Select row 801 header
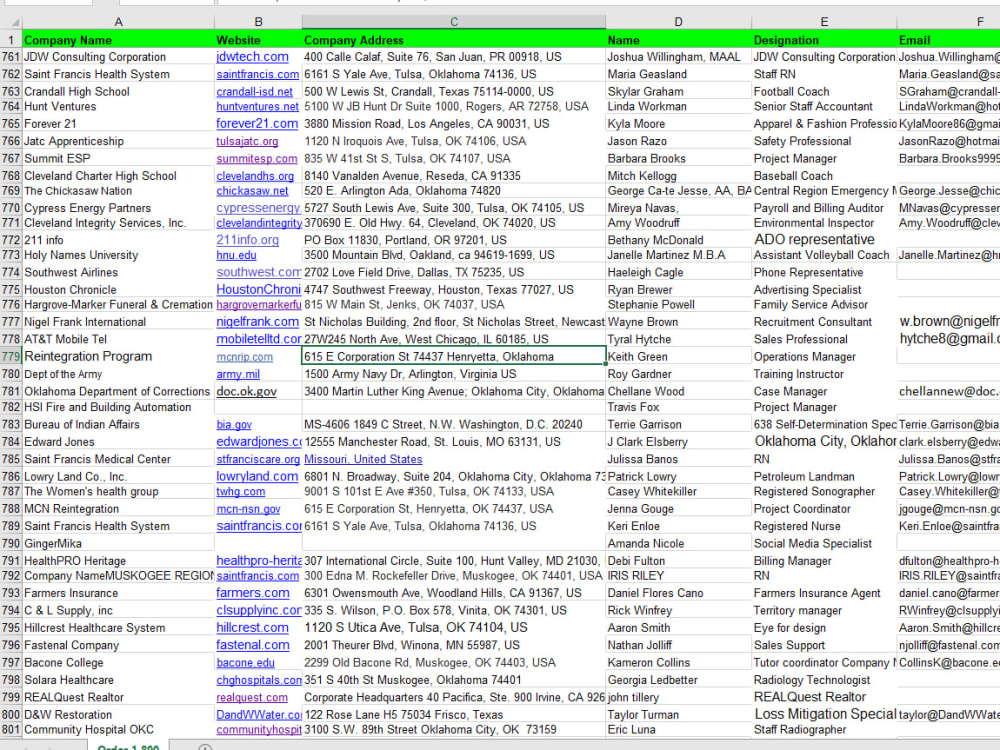1000x750 pixels. (x=11, y=730)
